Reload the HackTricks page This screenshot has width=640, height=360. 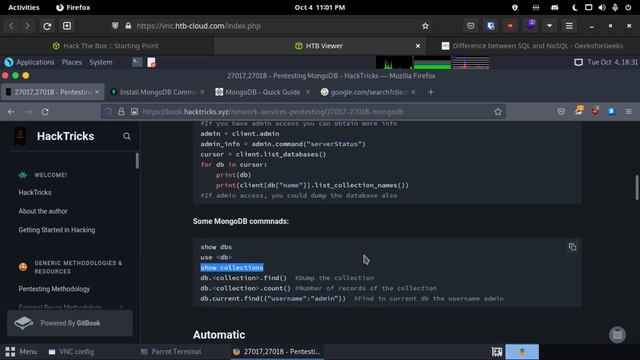(45, 111)
